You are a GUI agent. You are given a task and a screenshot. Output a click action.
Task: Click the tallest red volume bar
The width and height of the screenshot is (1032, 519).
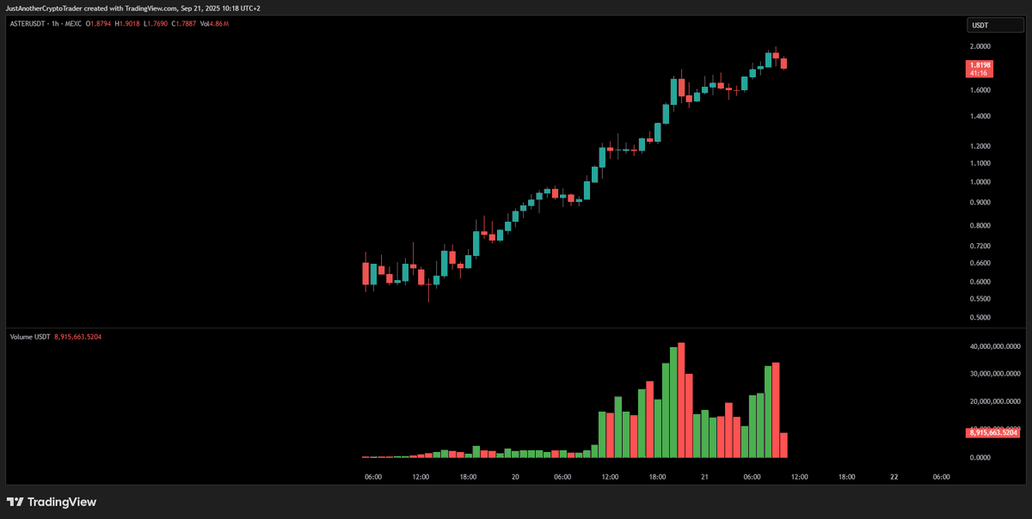pyautogui.click(x=681, y=400)
